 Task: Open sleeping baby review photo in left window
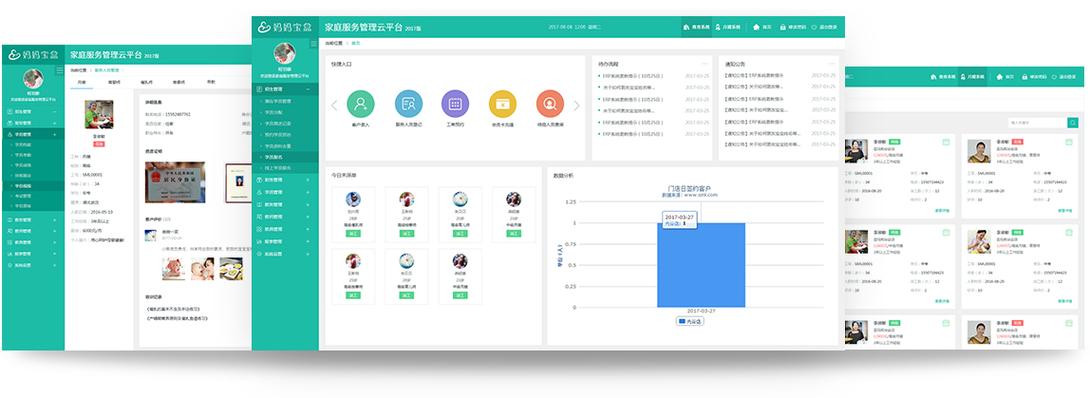coord(174,269)
